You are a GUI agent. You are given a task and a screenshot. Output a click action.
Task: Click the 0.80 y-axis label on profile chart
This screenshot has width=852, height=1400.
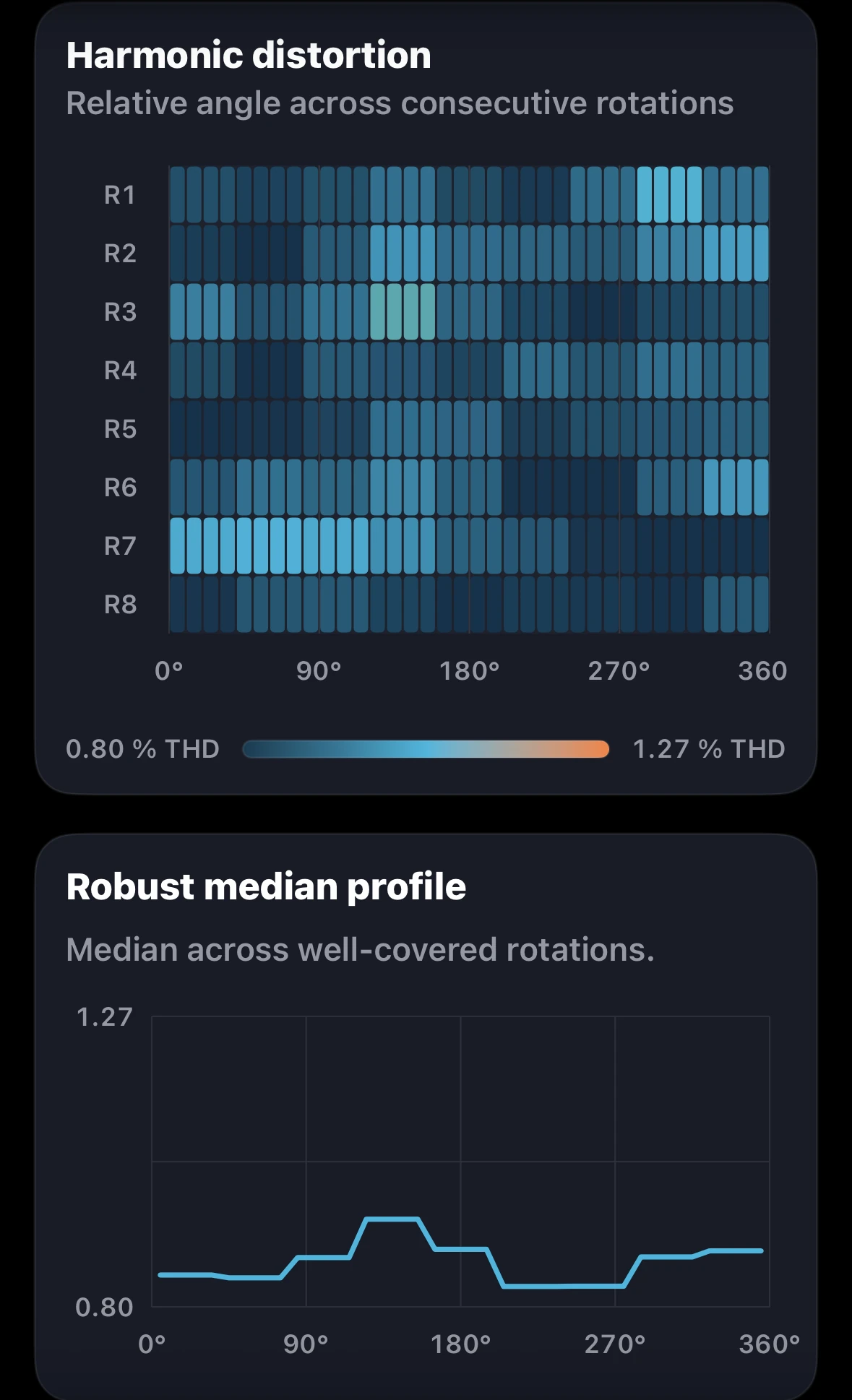[x=105, y=1308]
